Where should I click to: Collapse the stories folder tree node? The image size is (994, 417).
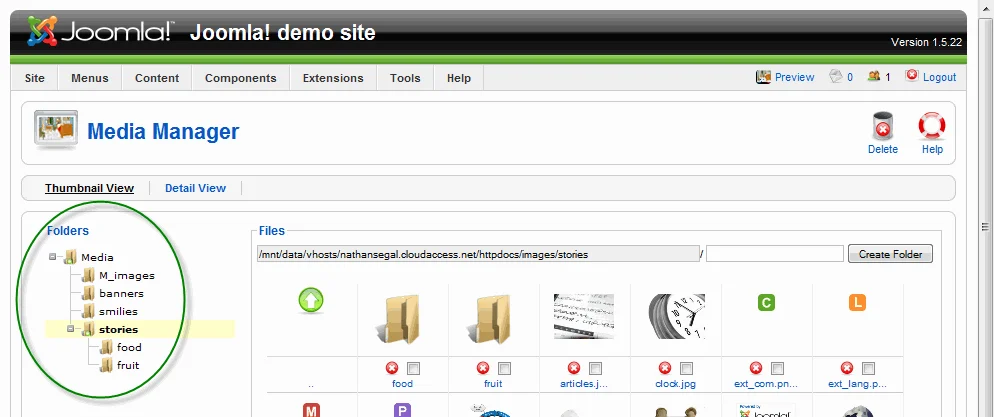(70, 329)
